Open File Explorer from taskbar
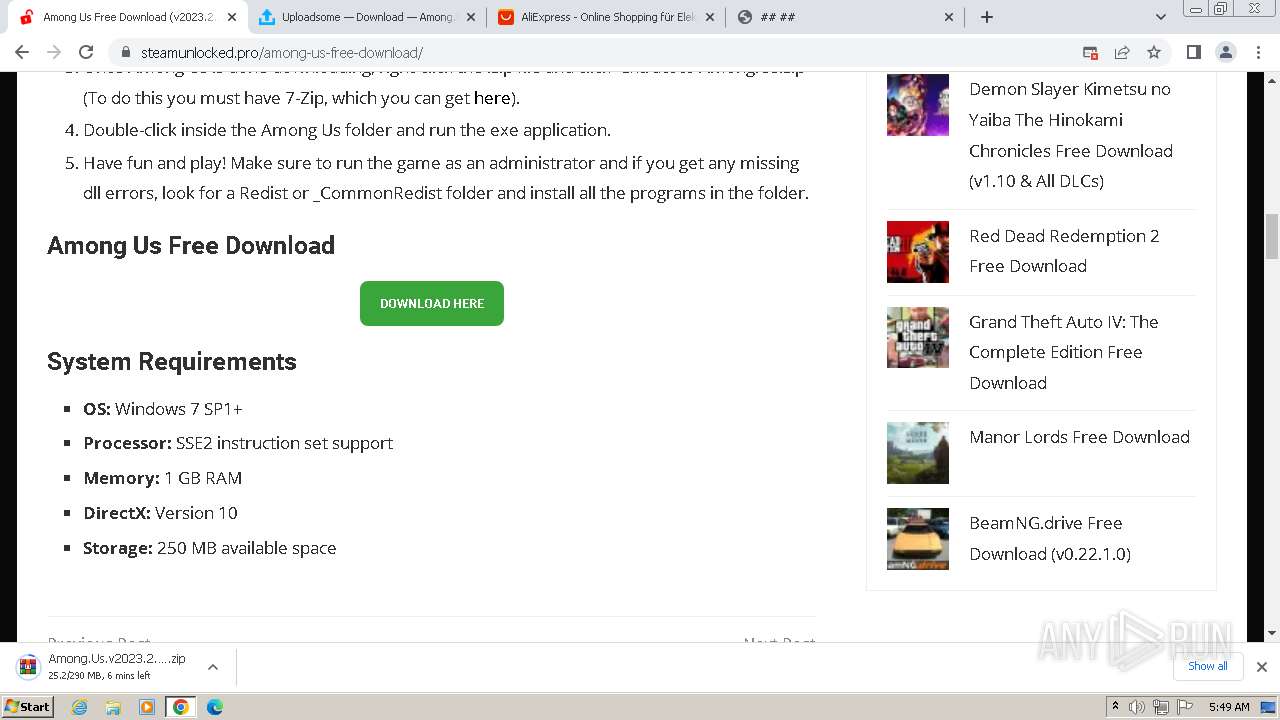1280x720 pixels. coord(113,707)
